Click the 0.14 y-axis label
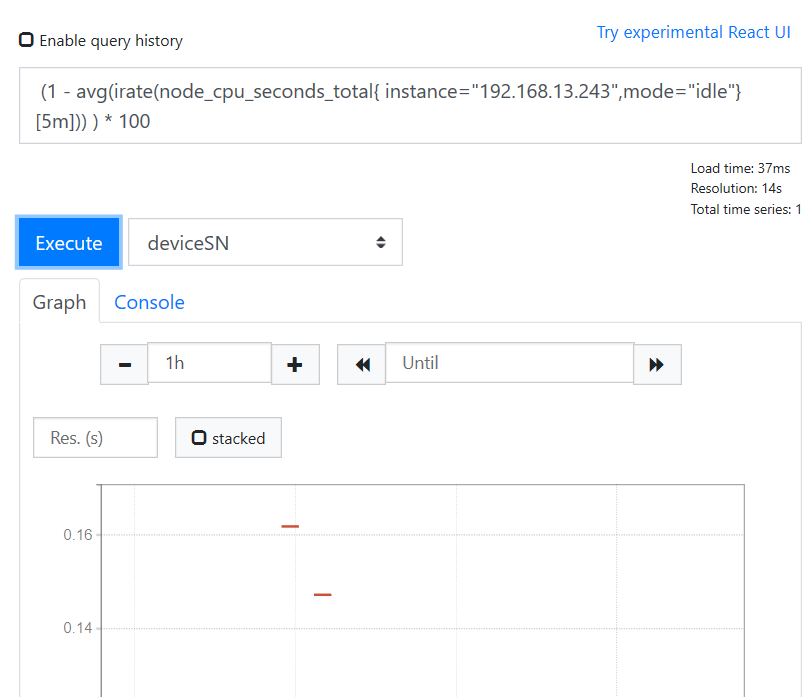 point(78,628)
